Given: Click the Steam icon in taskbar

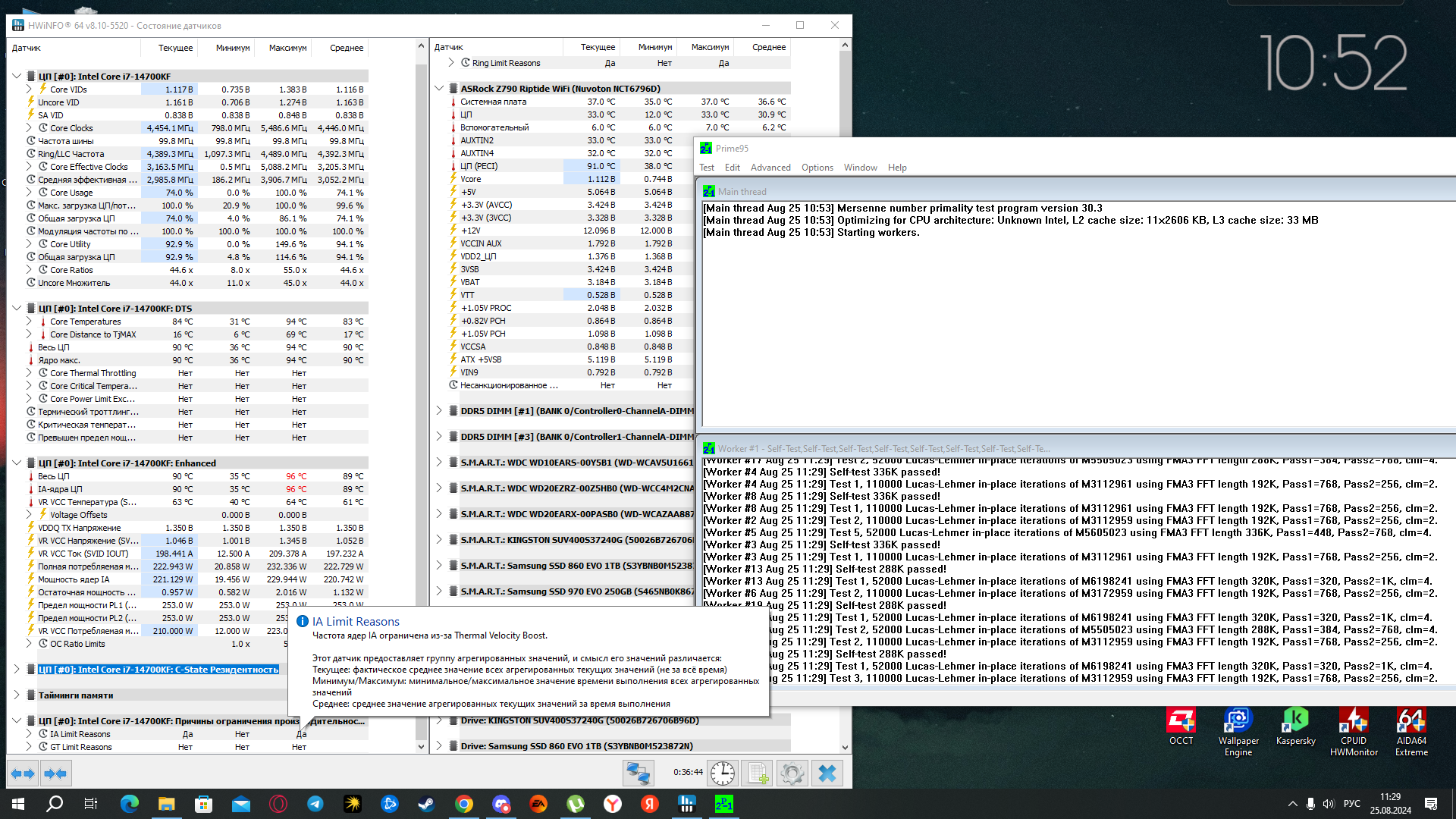Looking at the screenshot, I should point(426,804).
